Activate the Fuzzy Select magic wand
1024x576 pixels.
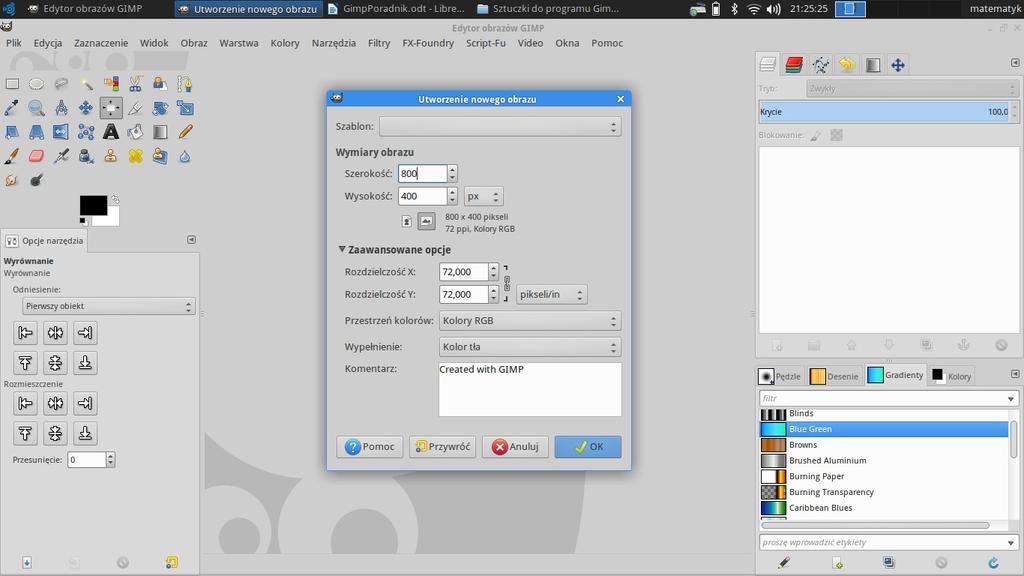click(86, 84)
